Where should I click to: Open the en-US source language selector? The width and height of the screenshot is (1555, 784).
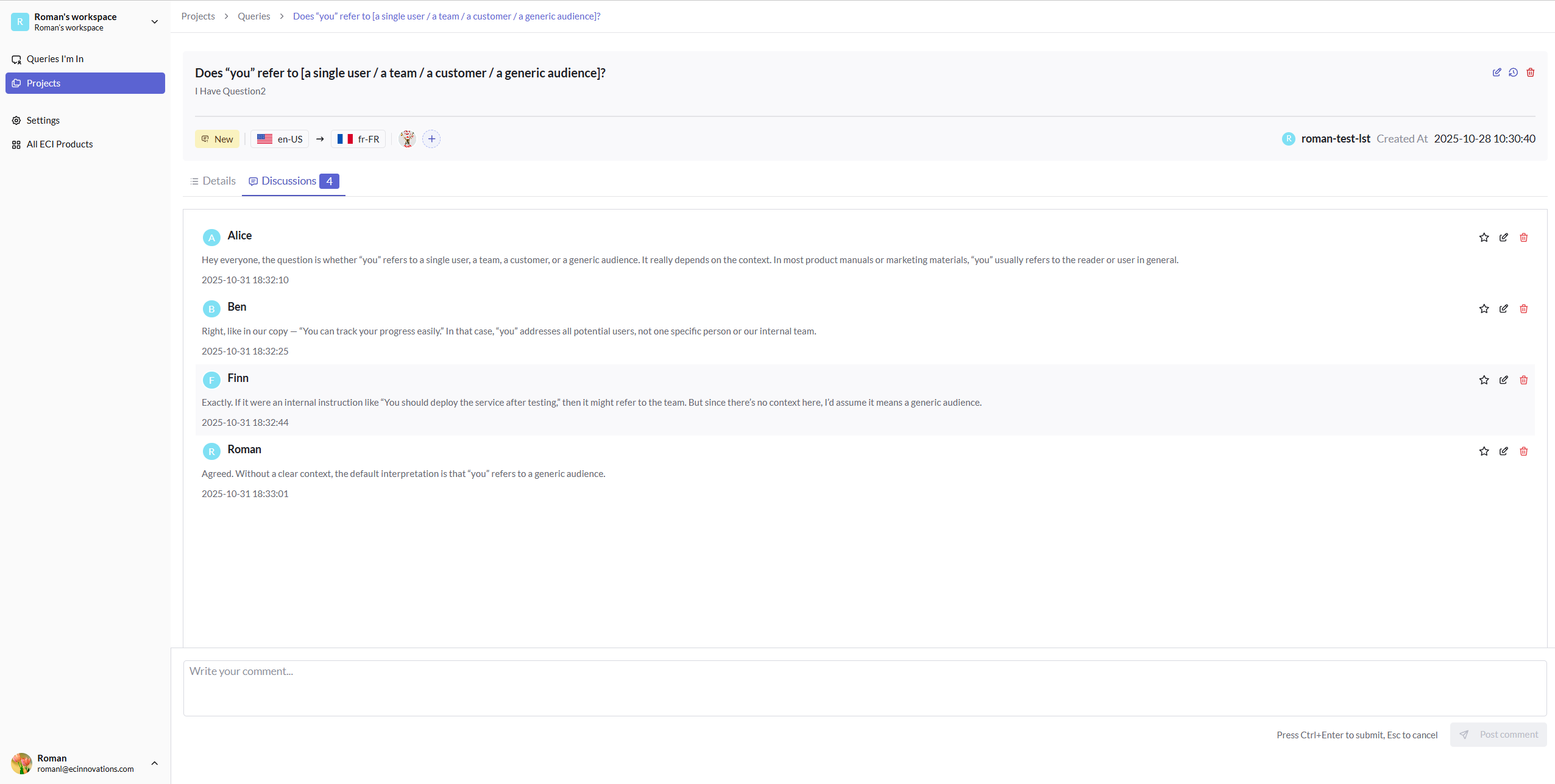[280, 138]
